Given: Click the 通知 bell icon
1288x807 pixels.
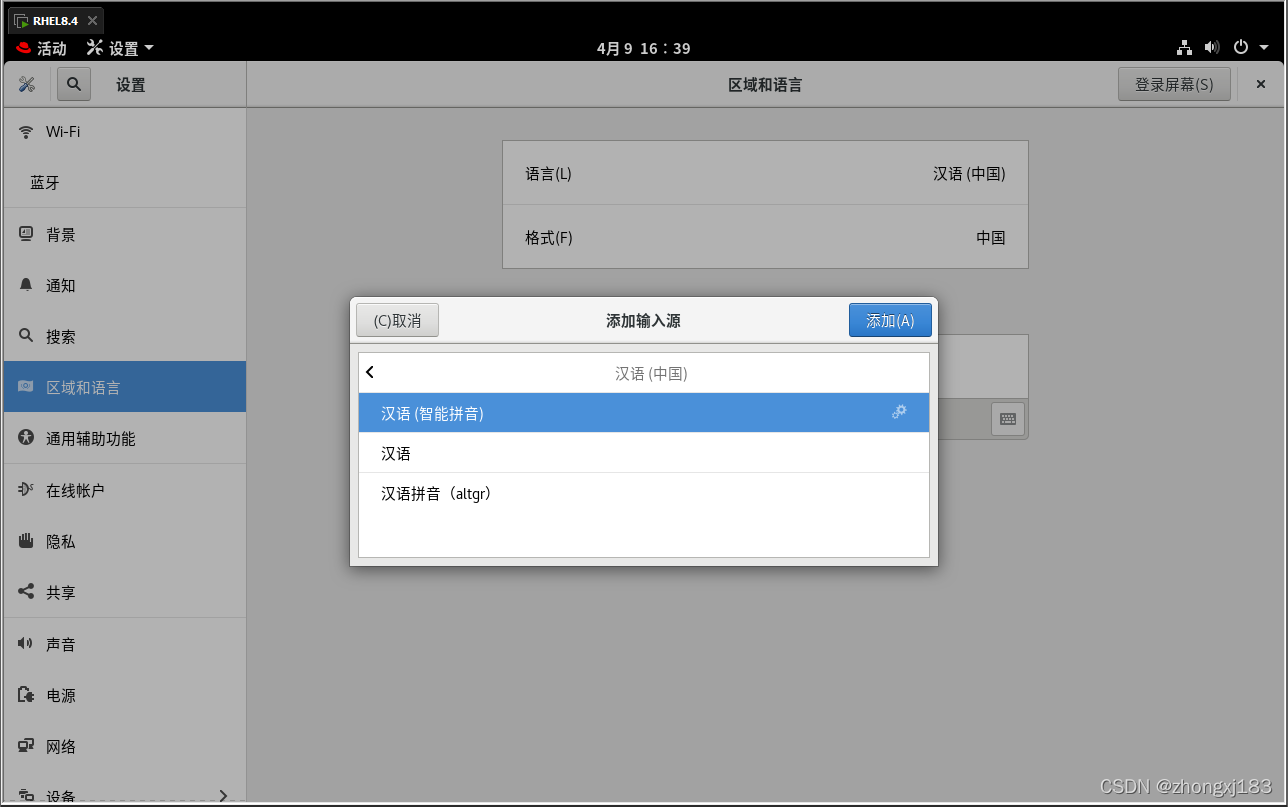Looking at the screenshot, I should pos(26,285).
